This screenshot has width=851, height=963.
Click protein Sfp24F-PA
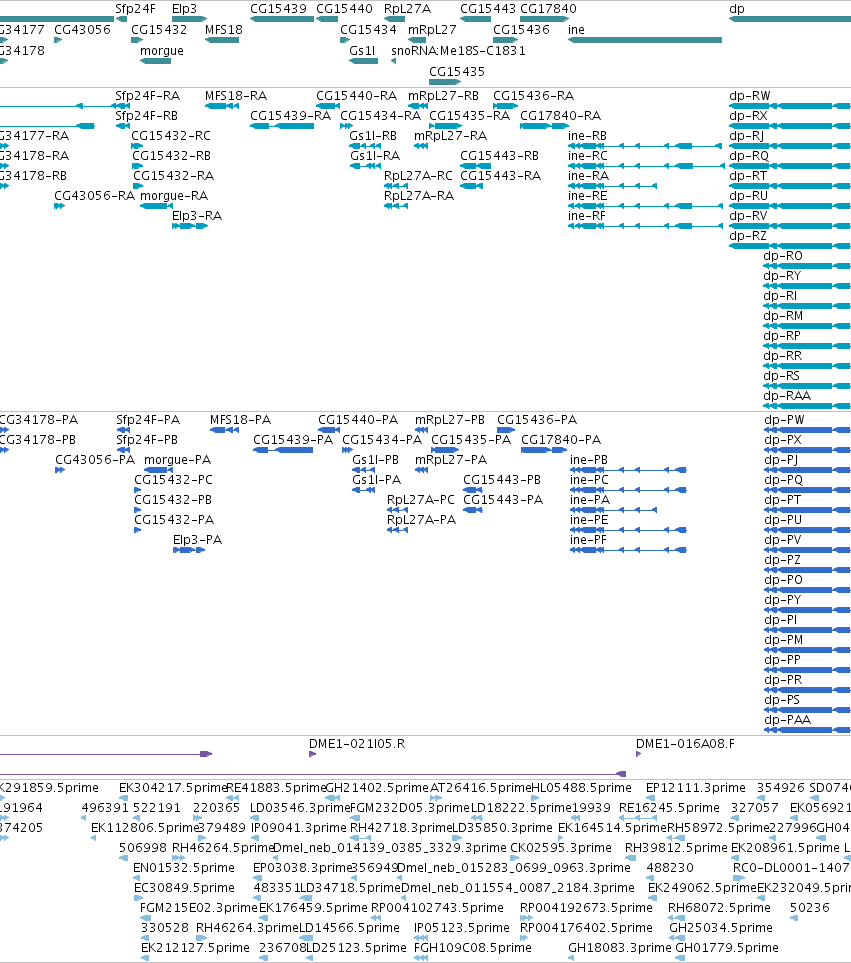click(x=148, y=420)
